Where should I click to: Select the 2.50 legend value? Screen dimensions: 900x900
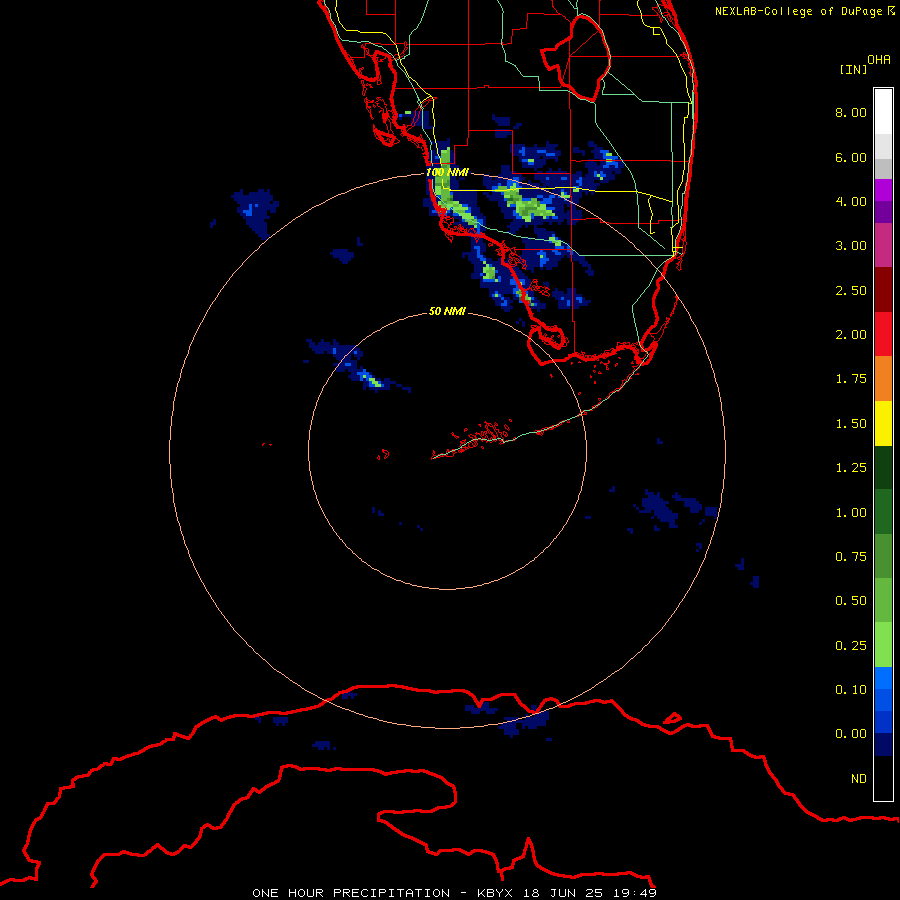coord(851,290)
